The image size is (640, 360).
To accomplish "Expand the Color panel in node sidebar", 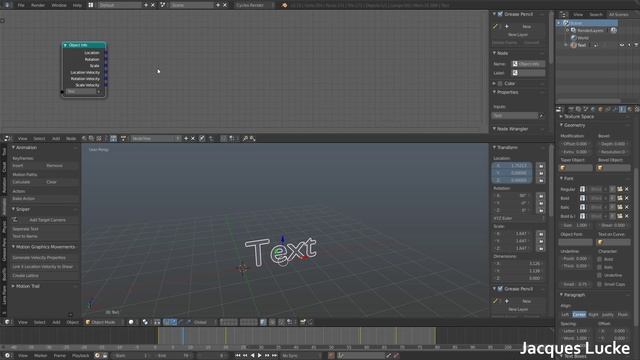I will (494, 83).
